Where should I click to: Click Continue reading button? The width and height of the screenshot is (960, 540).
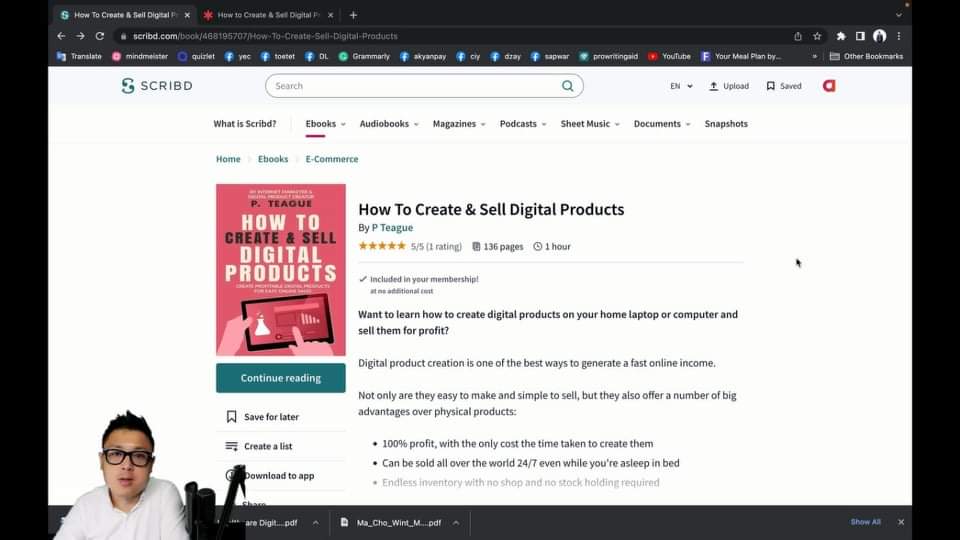280,378
